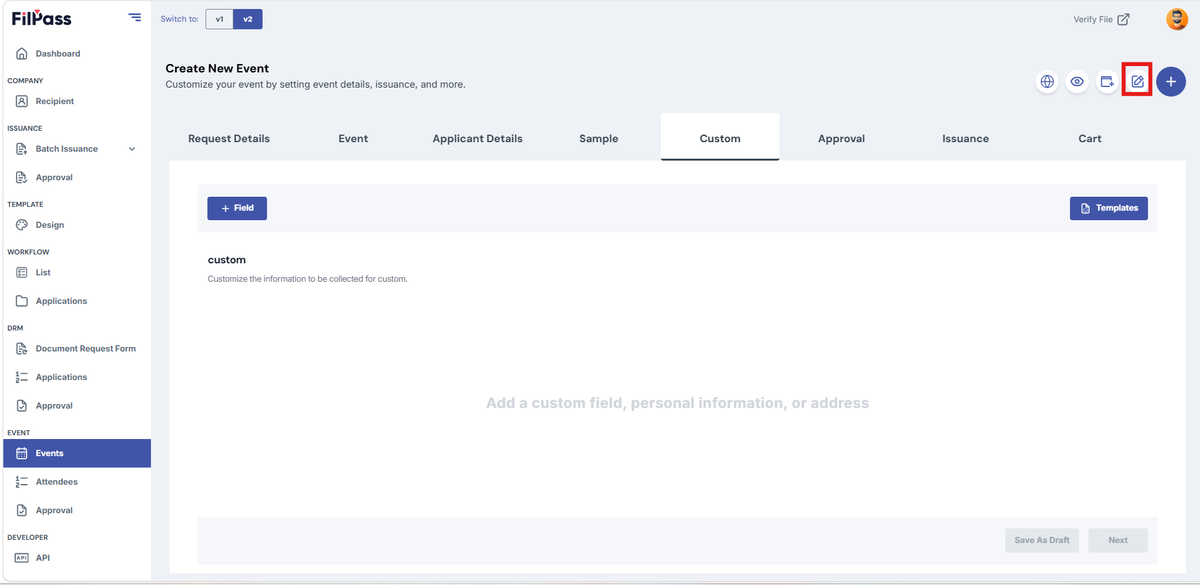Click the Workflow Applications folder icon

click(22, 301)
